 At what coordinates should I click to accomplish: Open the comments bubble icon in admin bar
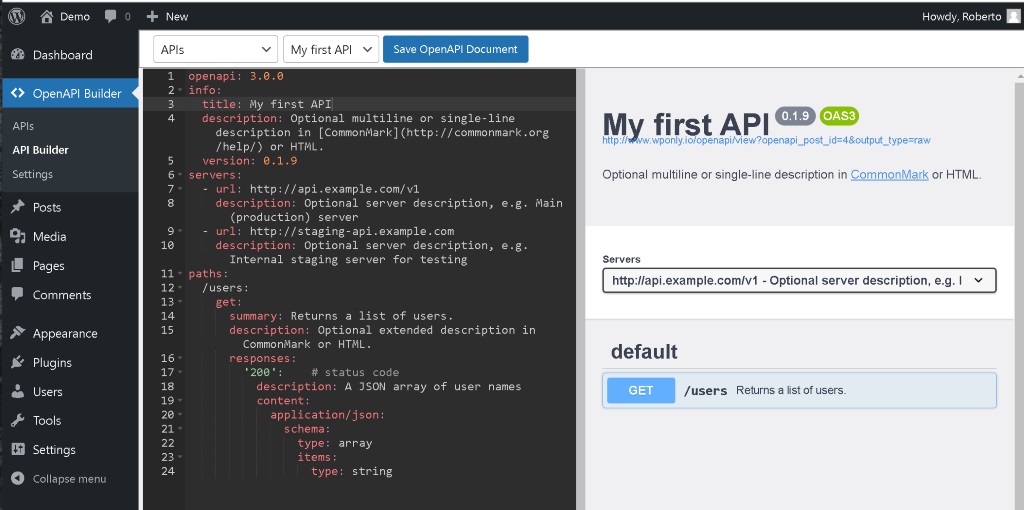(x=110, y=17)
